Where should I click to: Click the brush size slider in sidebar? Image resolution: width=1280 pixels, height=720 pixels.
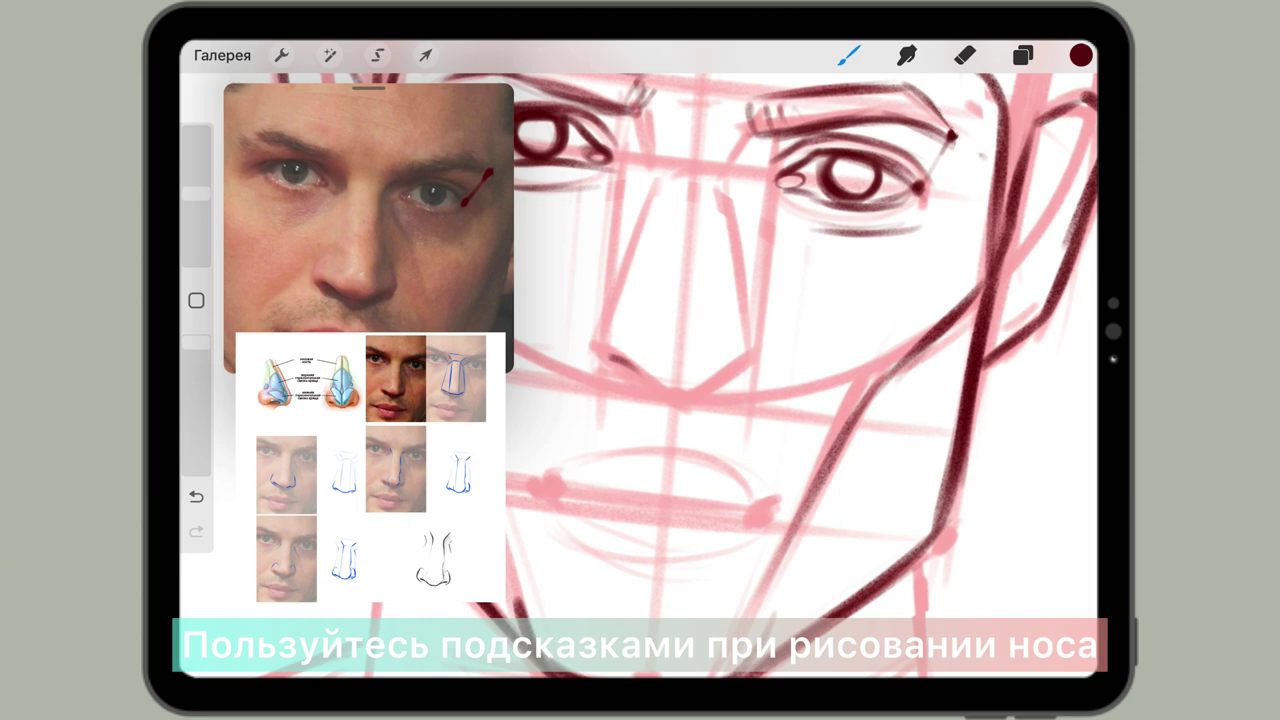196,196
